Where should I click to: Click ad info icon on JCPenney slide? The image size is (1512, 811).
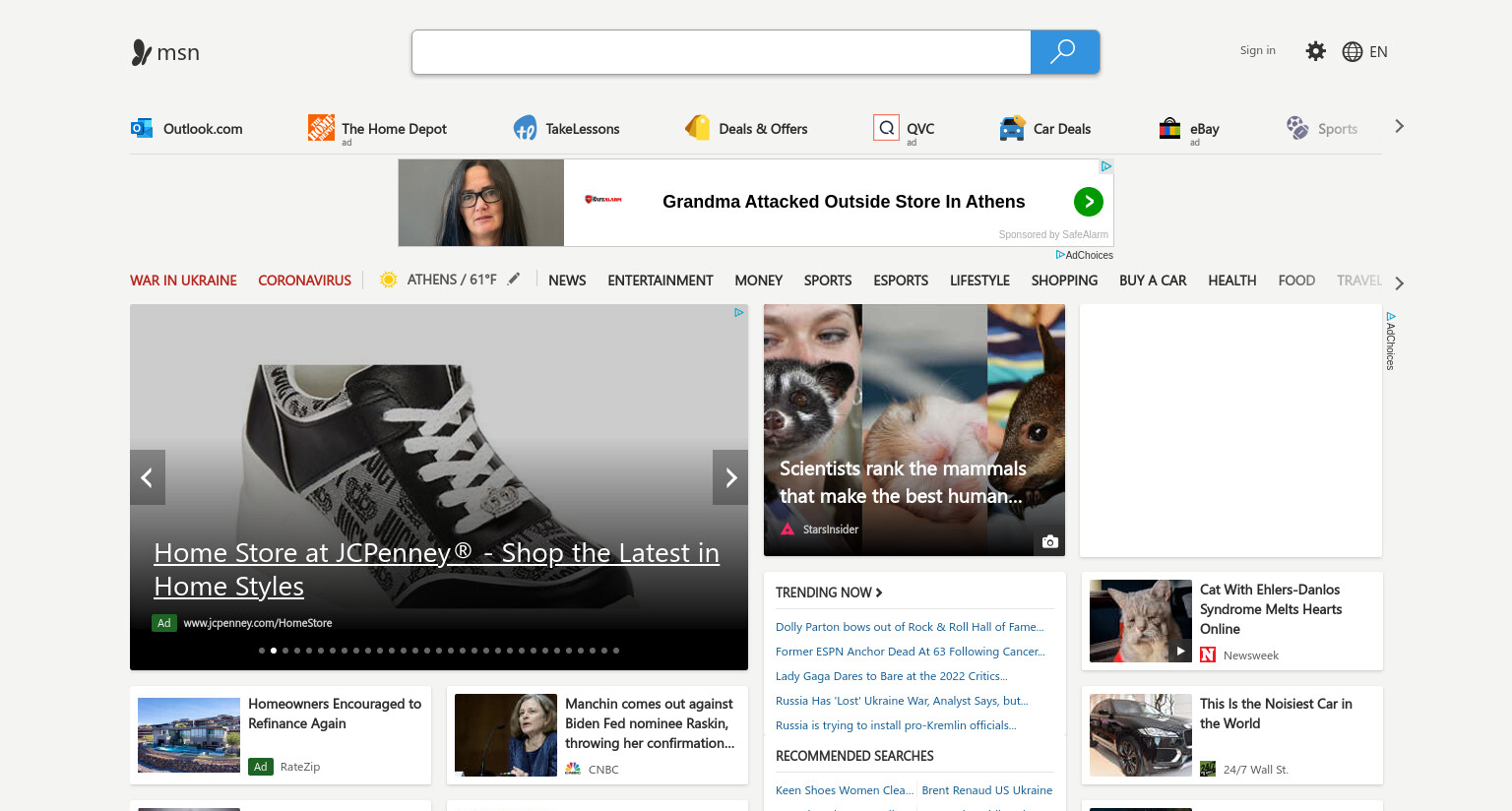(x=738, y=312)
